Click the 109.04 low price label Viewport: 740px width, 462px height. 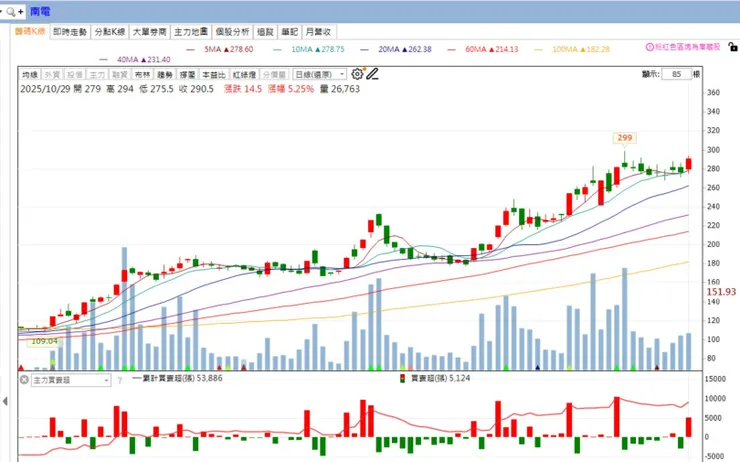click(44, 341)
